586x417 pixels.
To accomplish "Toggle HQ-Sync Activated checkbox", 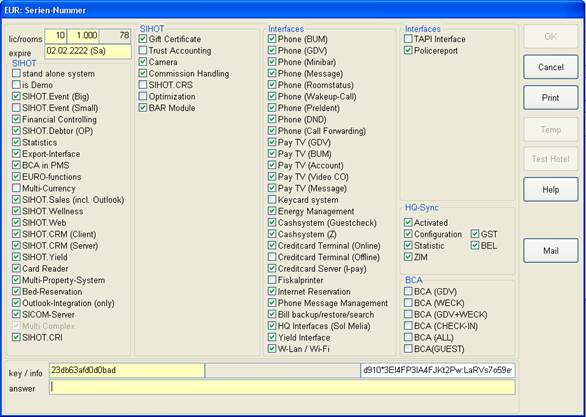I will (408, 223).
